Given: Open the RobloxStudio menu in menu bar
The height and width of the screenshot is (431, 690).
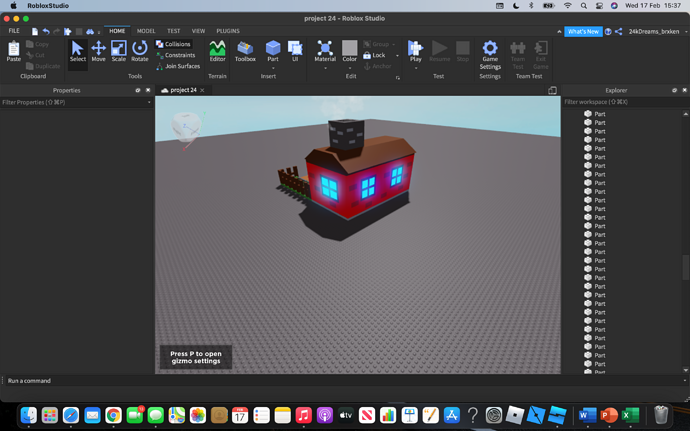Looking at the screenshot, I should pos(48,6).
